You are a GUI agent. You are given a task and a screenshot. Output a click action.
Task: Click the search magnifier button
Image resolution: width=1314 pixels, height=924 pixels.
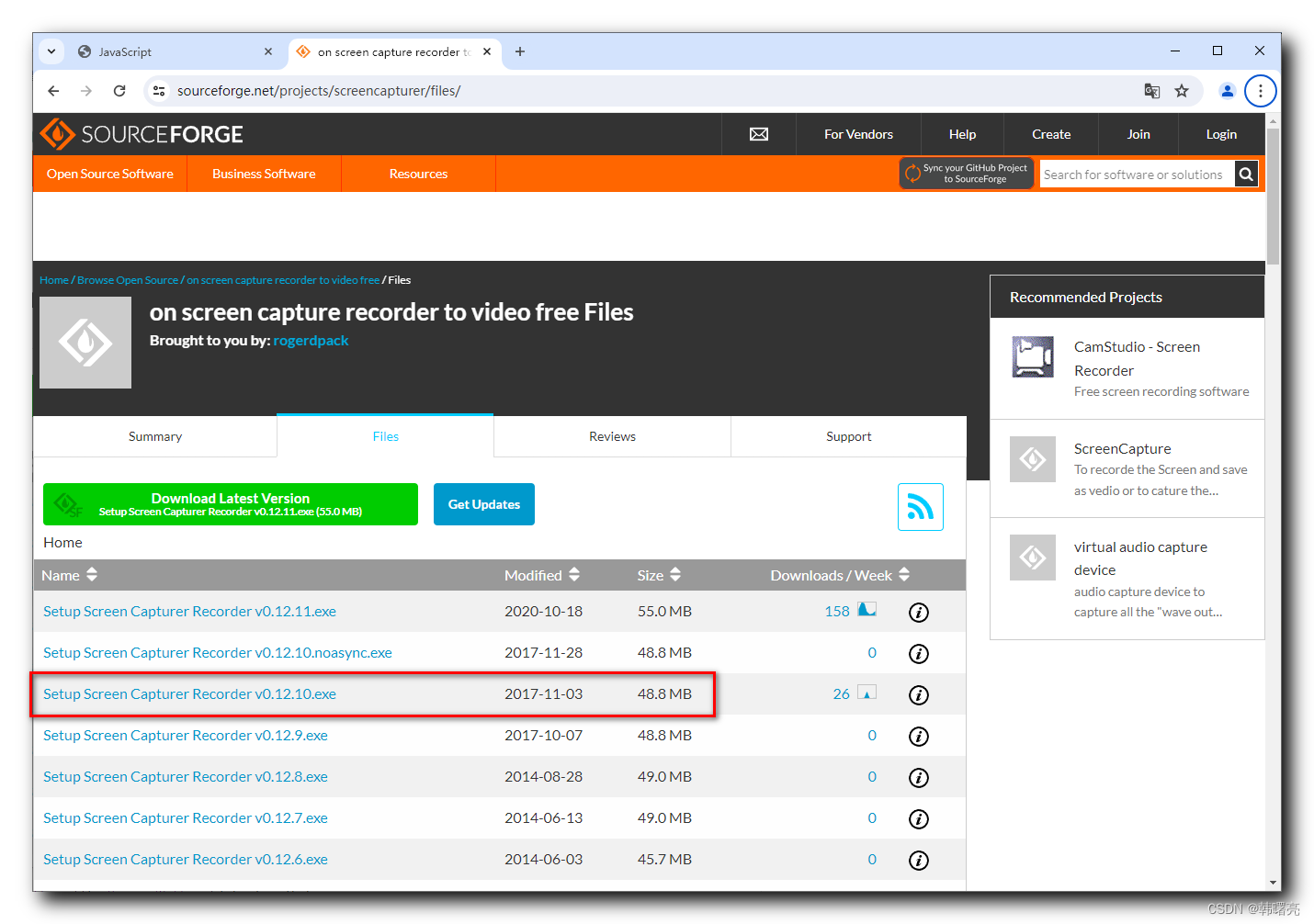(1246, 175)
